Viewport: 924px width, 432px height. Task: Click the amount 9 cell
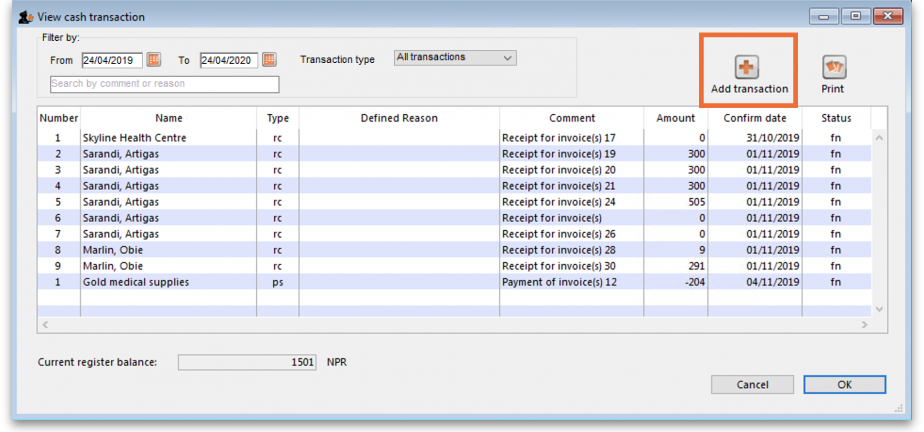coord(676,250)
